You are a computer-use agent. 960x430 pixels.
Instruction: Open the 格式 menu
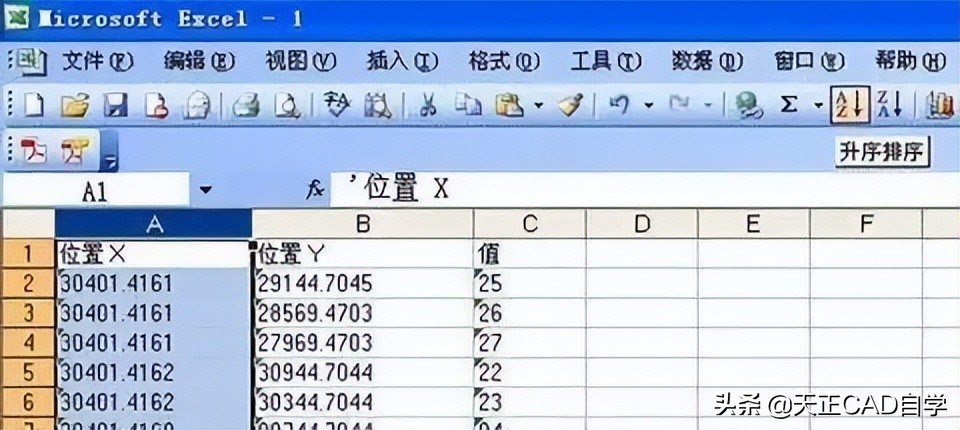click(x=504, y=61)
